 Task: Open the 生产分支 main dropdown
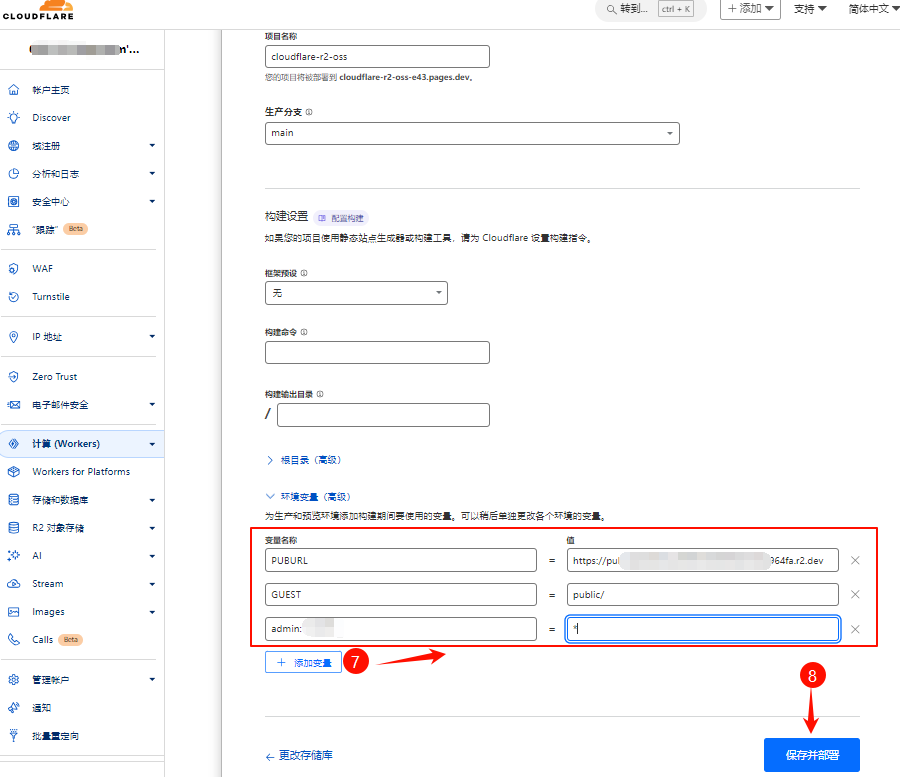pos(471,133)
